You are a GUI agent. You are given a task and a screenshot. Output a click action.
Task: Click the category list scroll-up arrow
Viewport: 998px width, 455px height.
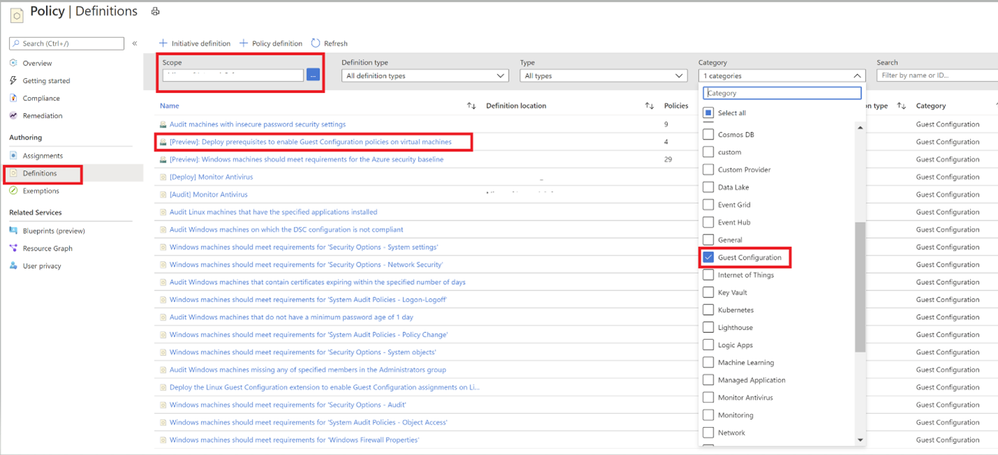pyautogui.click(x=861, y=127)
